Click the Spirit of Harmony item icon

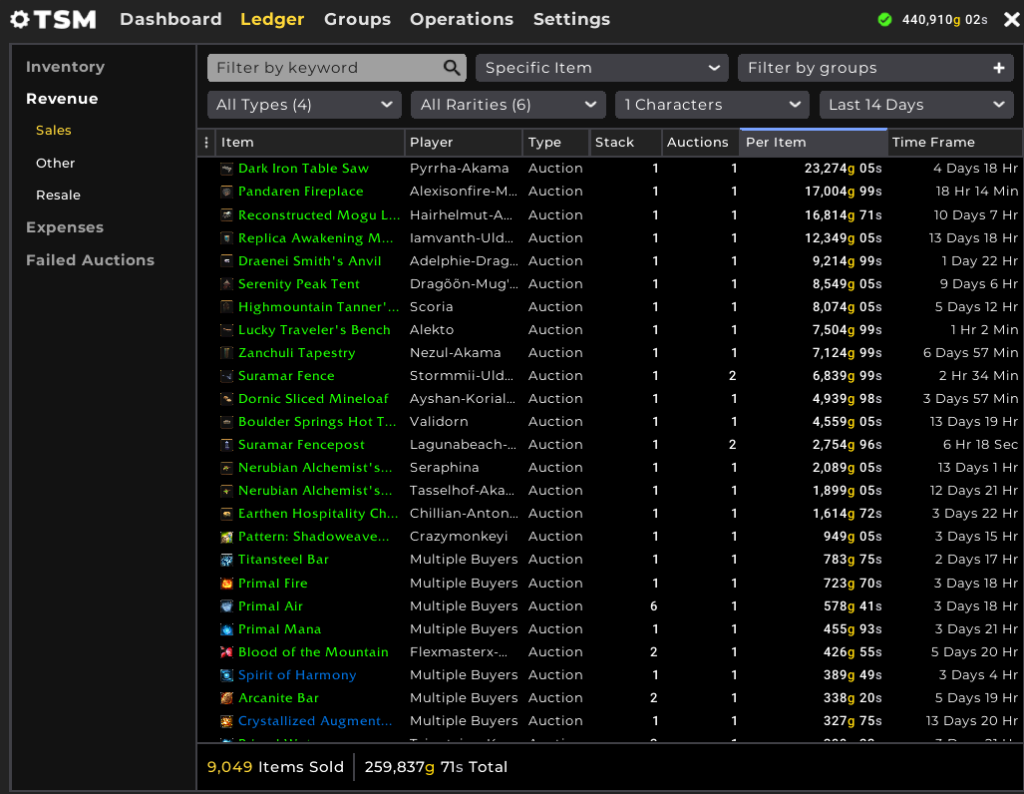(227, 675)
